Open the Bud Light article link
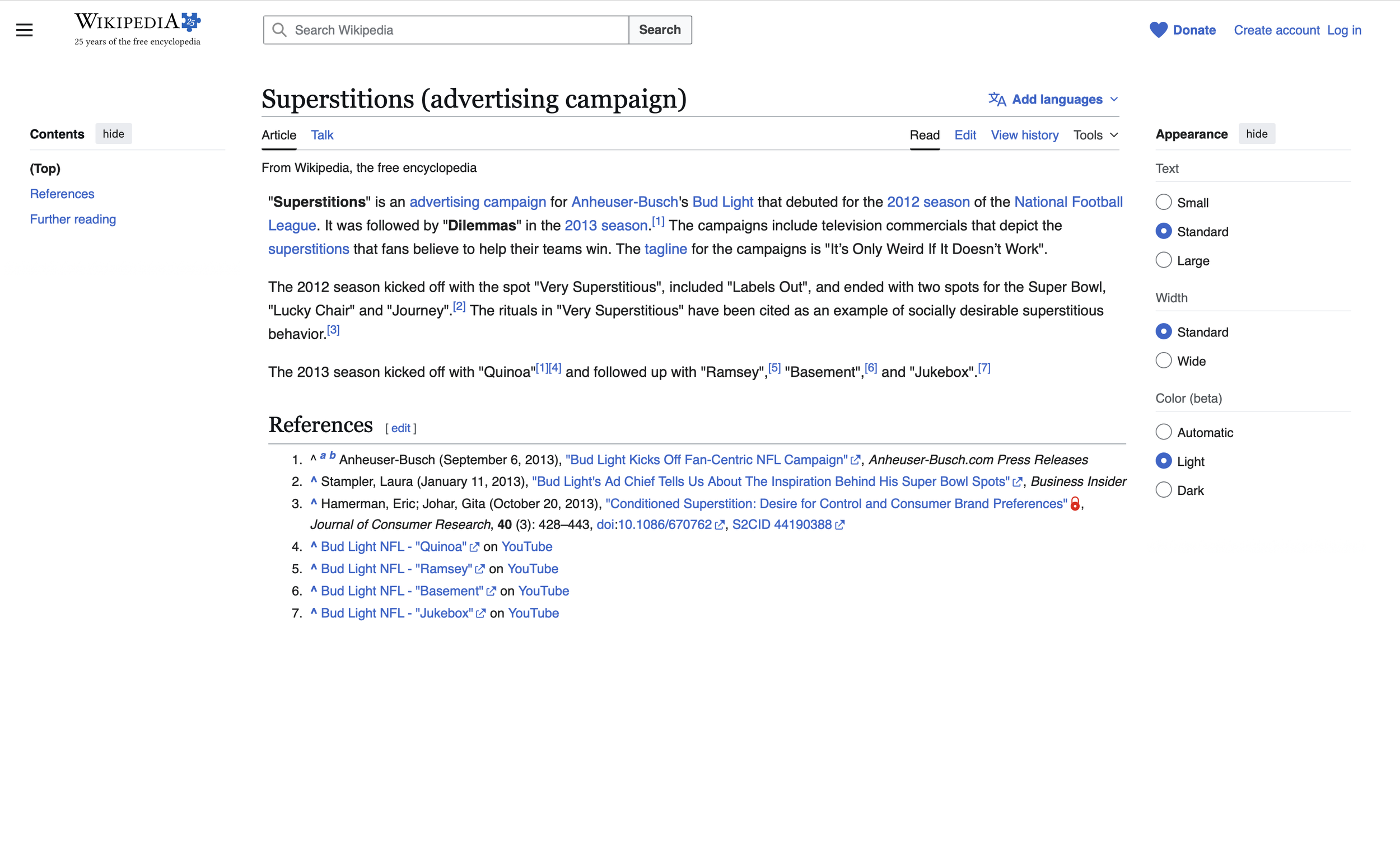Viewport: 1400px width, 847px height. [x=723, y=202]
